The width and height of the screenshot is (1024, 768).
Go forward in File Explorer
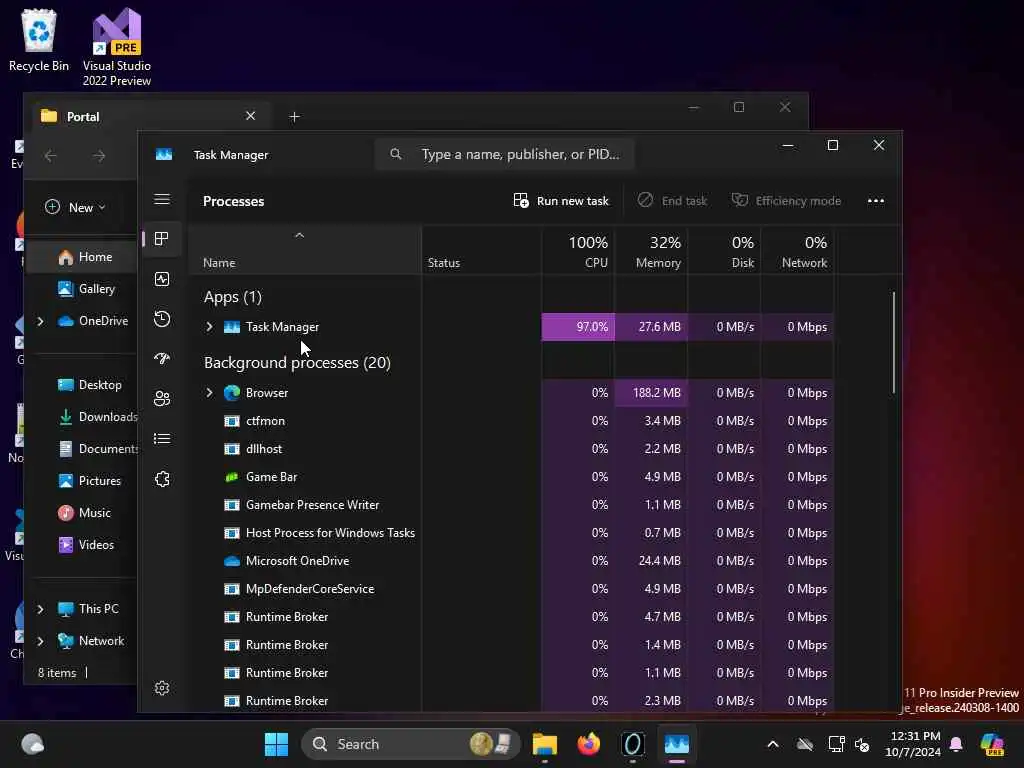tap(99, 155)
